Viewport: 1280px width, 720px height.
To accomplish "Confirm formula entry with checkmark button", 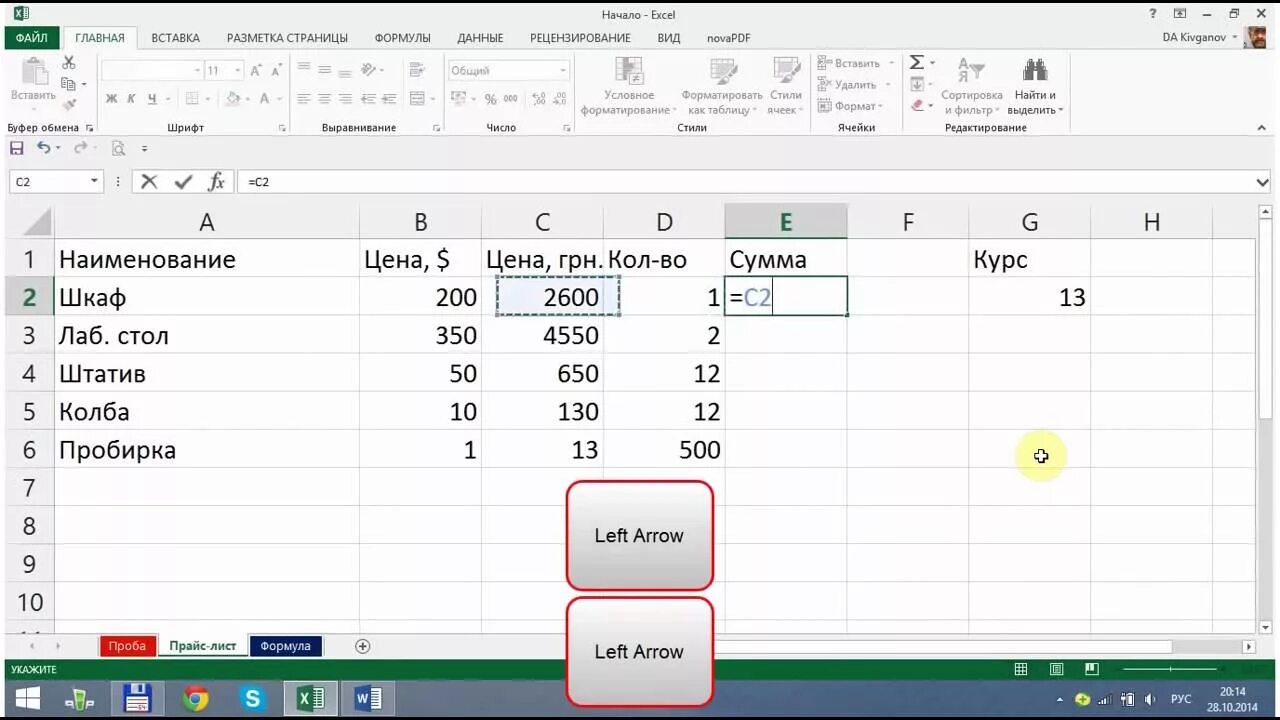I will click(183, 182).
